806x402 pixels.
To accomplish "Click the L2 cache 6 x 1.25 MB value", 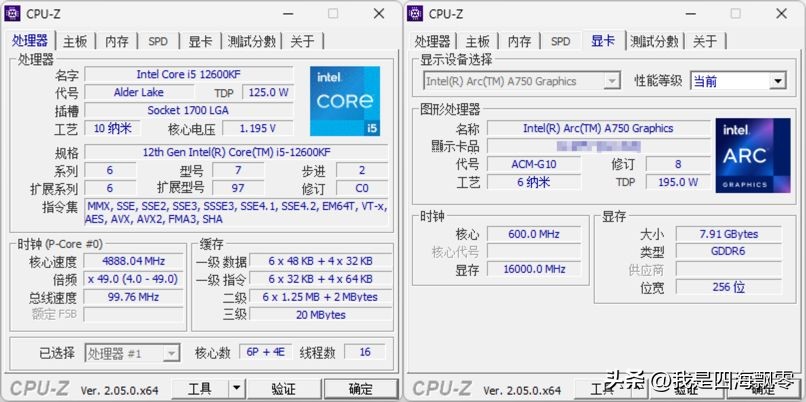I will (321, 297).
